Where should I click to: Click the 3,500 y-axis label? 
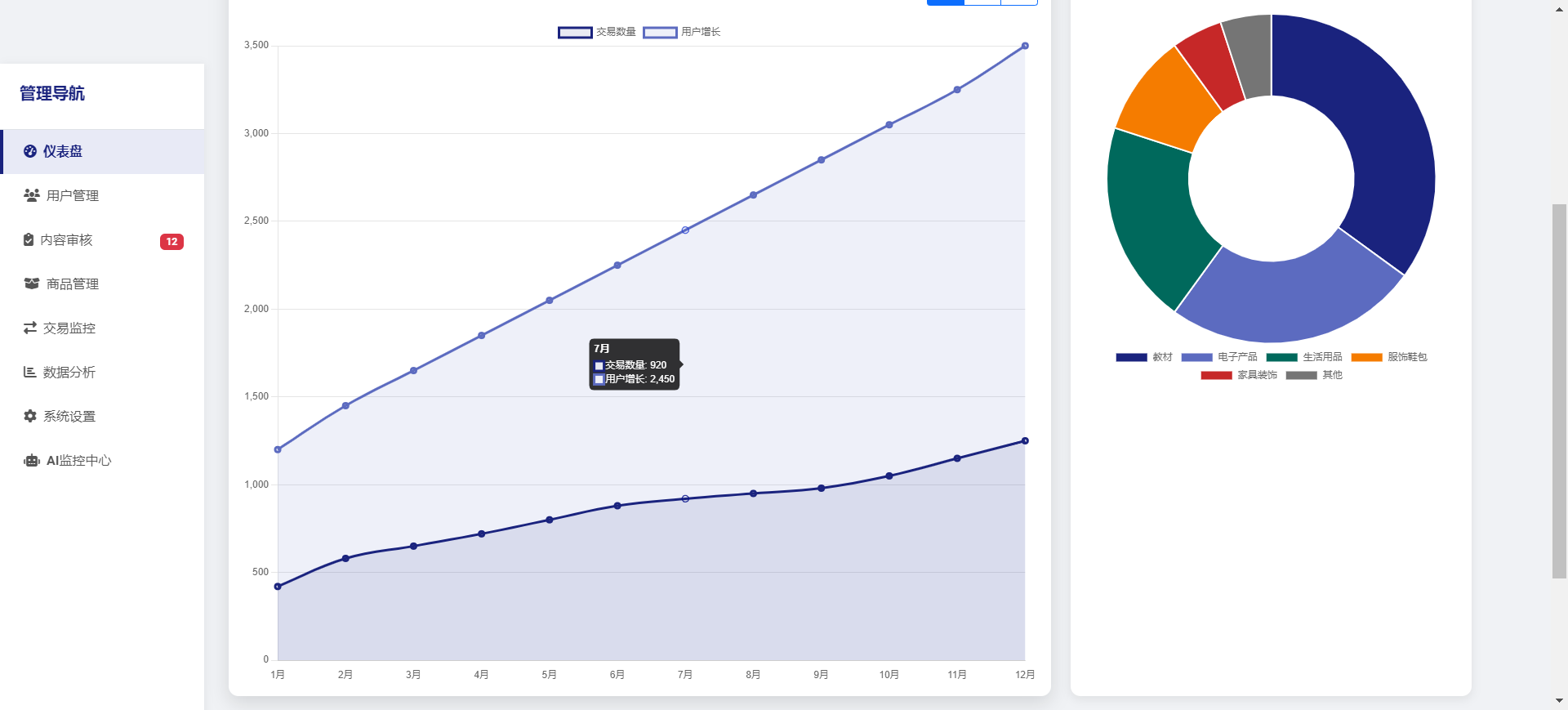click(x=256, y=45)
